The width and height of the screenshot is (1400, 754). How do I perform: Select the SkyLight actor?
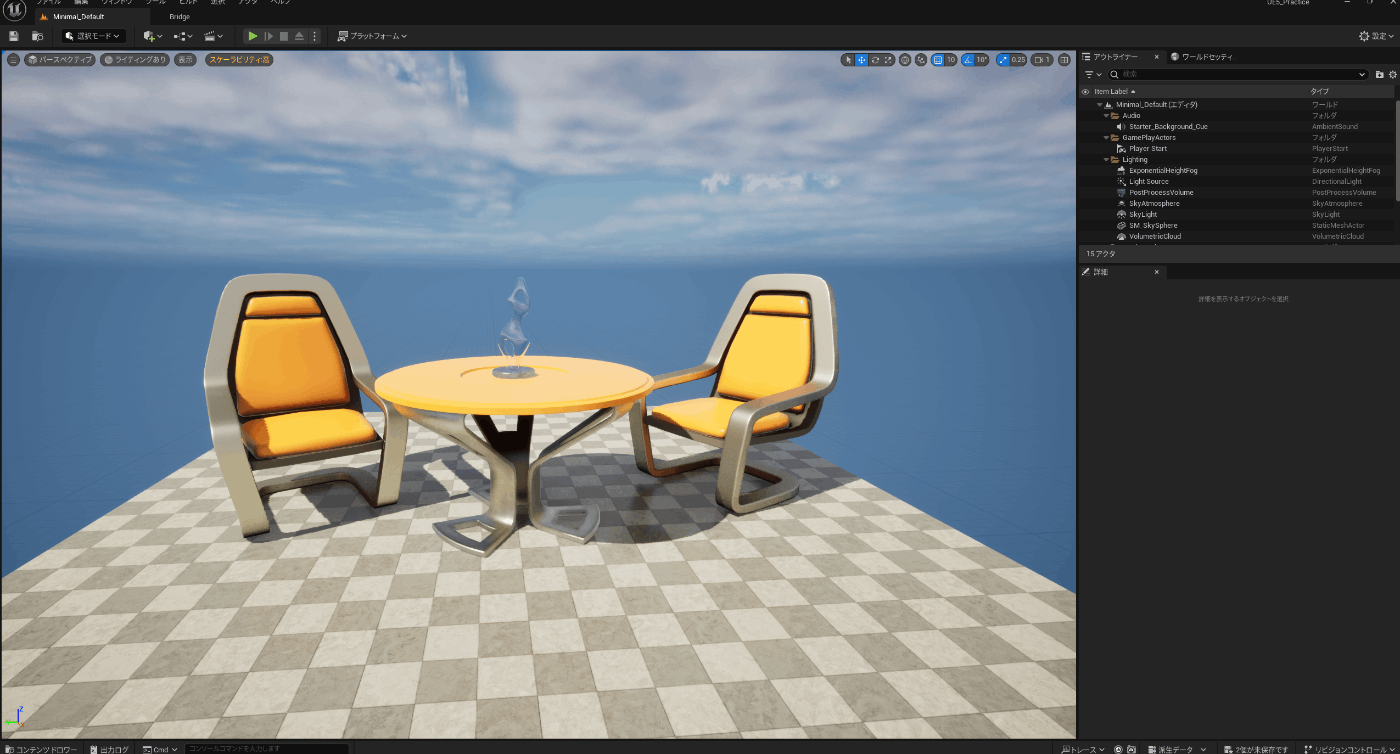click(x=1143, y=214)
